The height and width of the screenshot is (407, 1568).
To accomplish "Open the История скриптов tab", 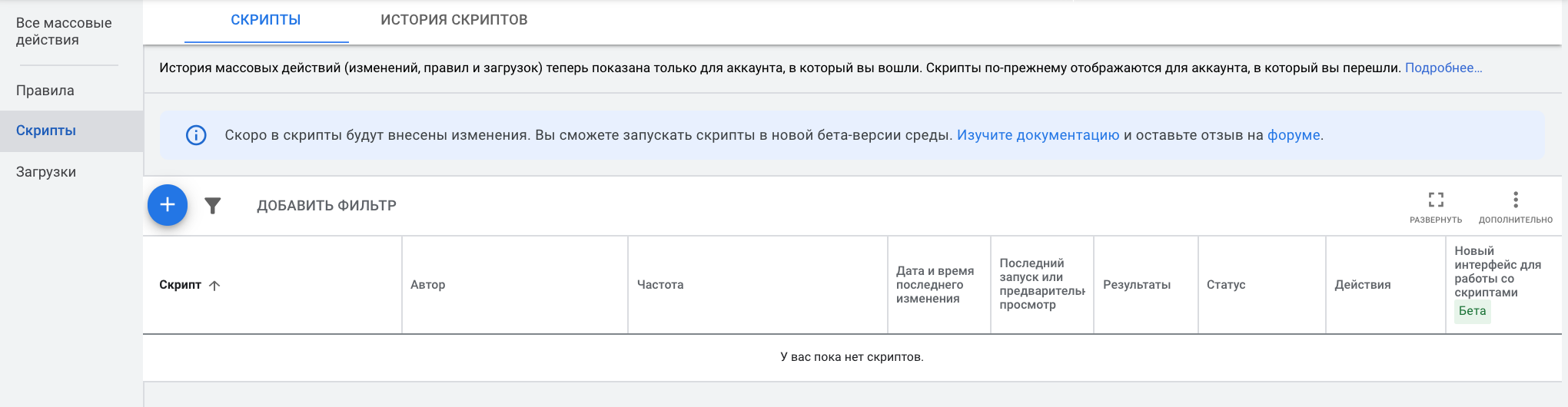I will tap(453, 20).
